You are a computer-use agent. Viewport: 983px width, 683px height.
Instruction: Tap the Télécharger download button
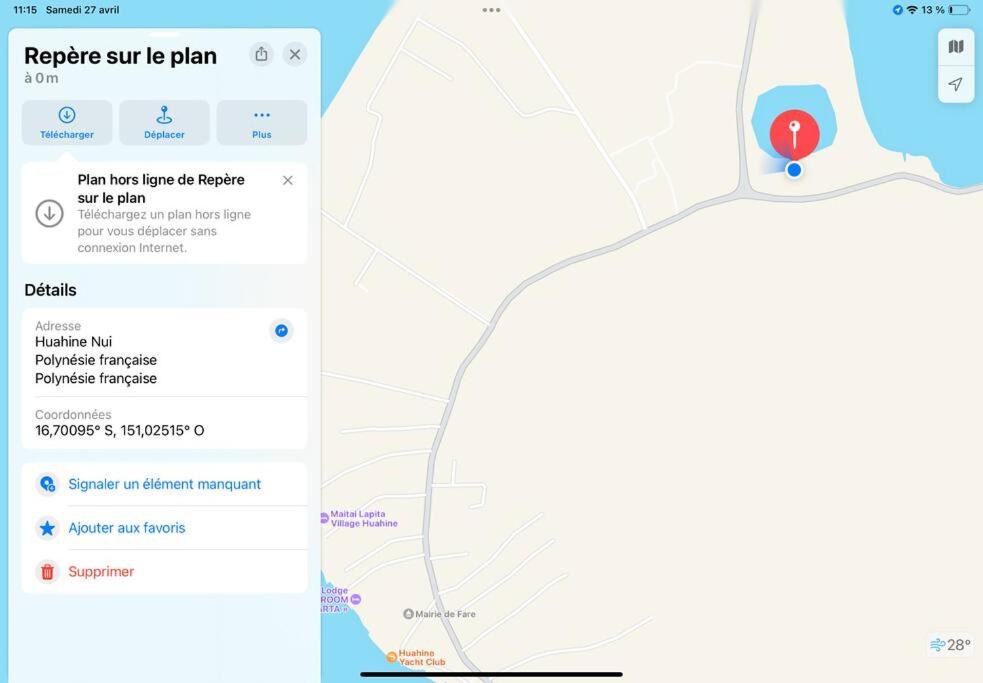point(67,123)
